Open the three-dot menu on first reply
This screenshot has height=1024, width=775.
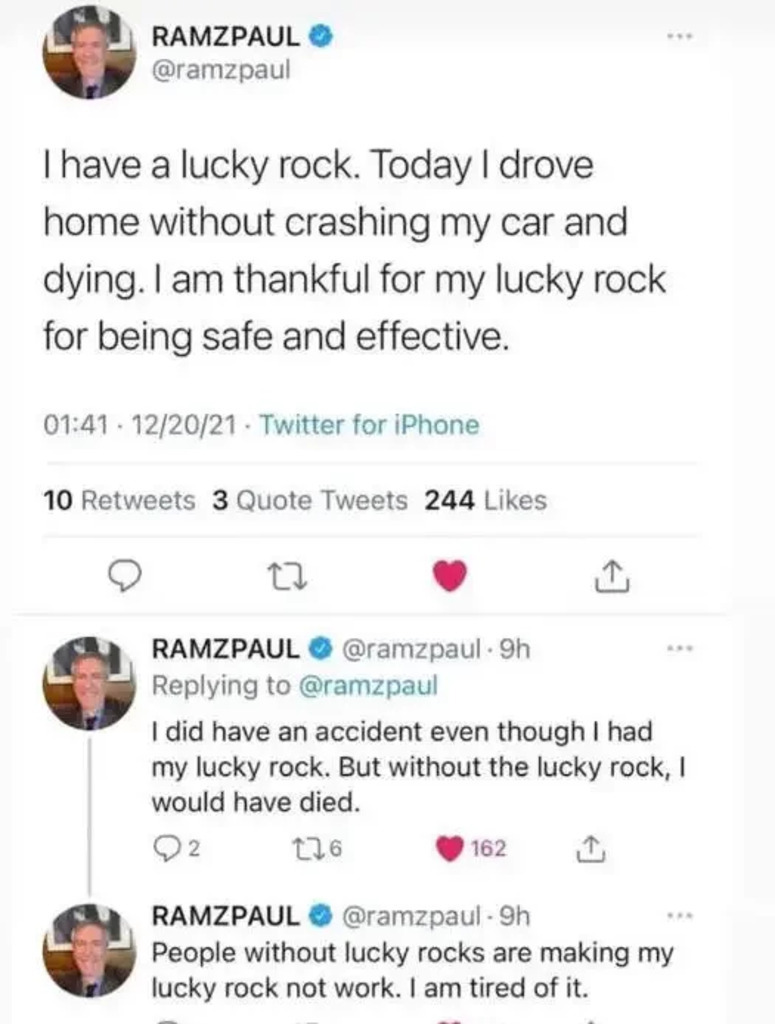tap(680, 649)
